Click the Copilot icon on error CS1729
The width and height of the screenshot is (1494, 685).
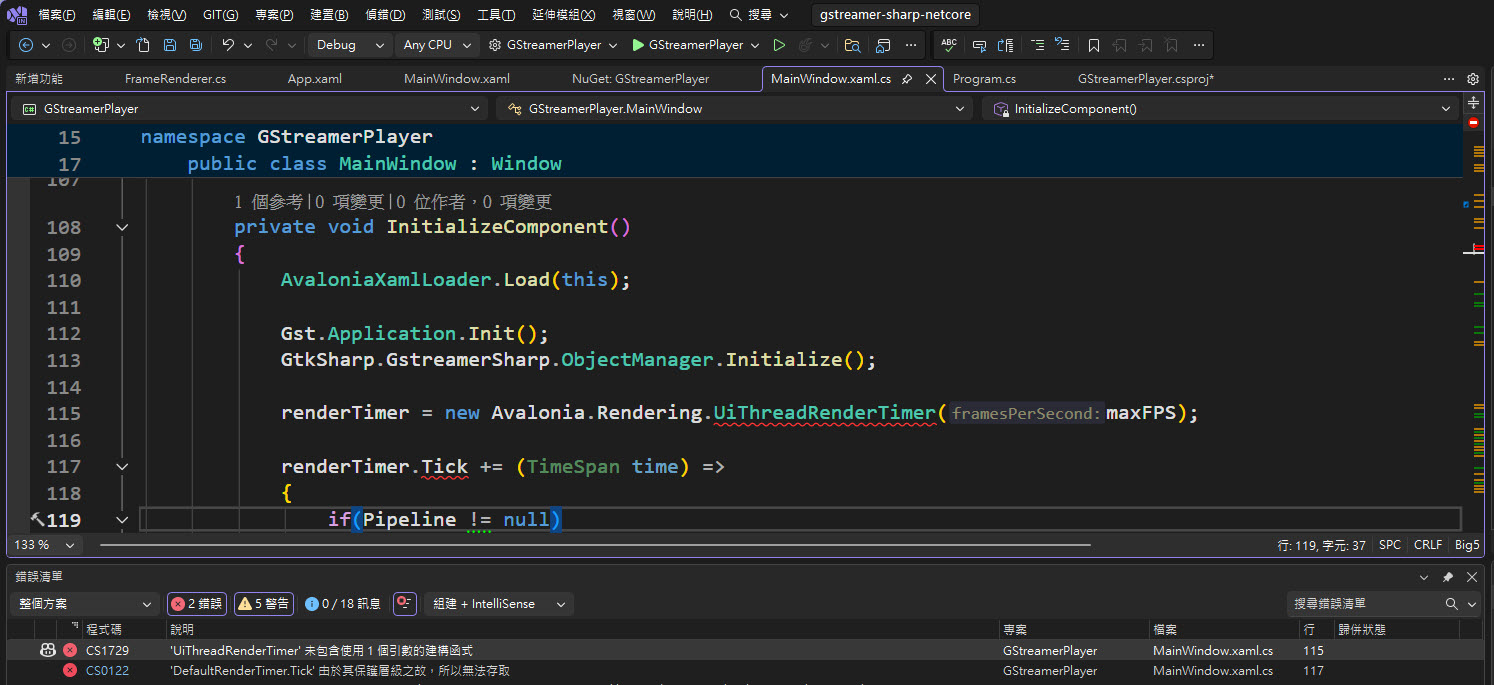pos(47,650)
